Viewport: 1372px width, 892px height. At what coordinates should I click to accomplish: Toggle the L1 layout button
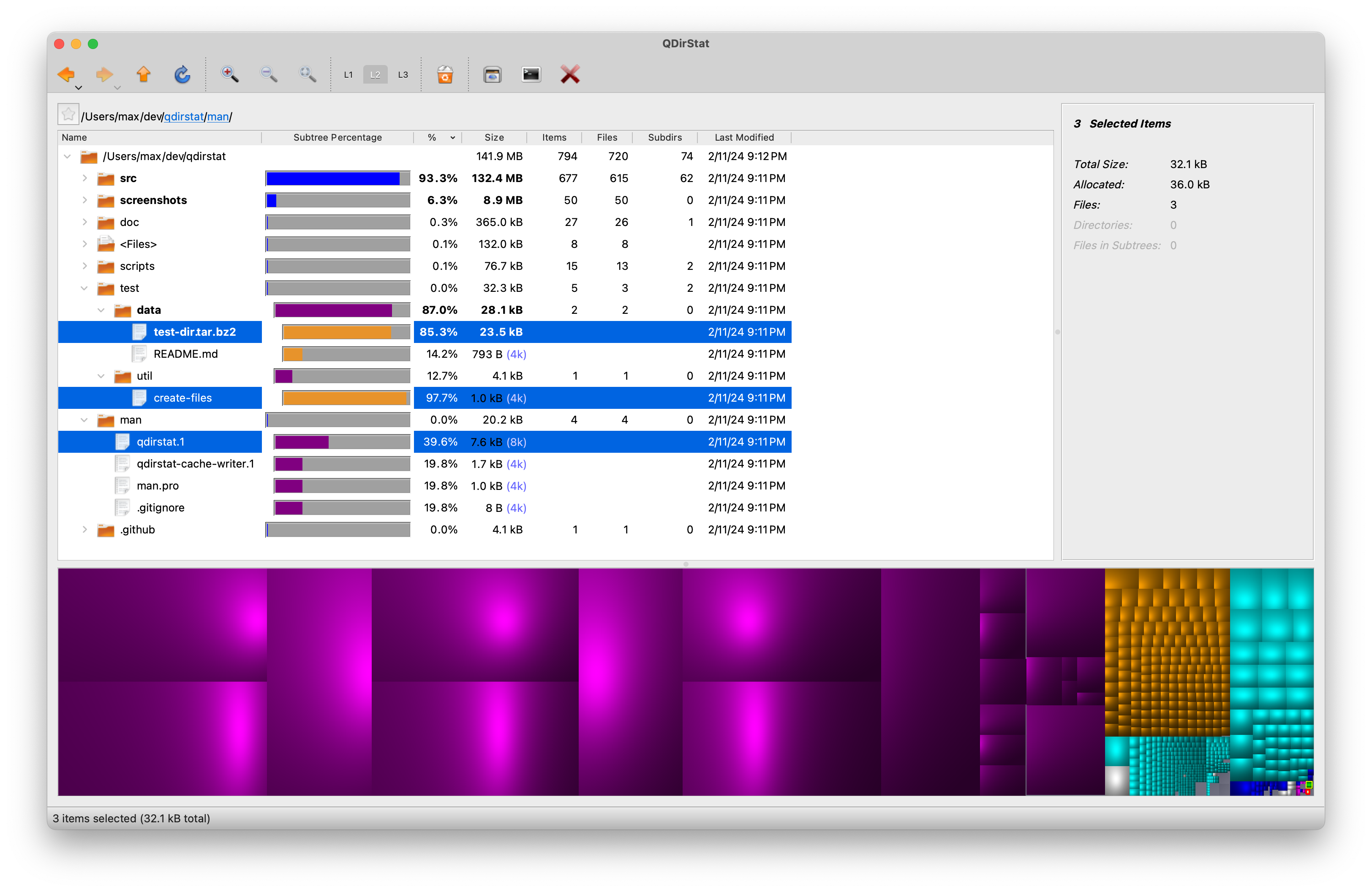click(x=348, y=75)
